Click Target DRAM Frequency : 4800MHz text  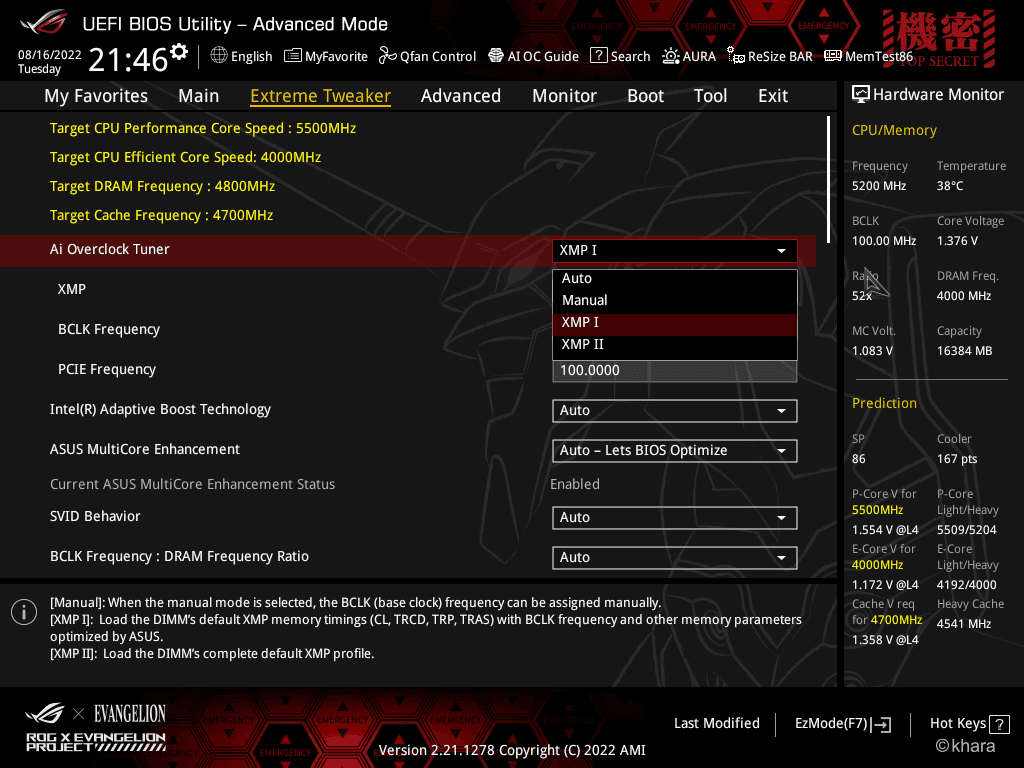click(x=163, y=187)
